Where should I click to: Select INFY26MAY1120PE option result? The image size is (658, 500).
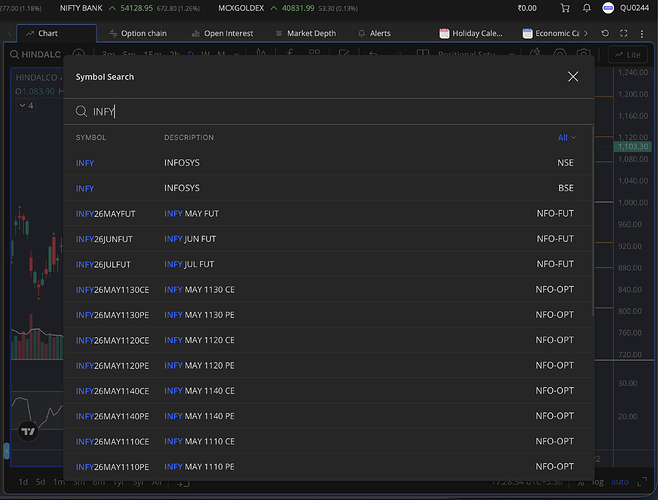[328, 366]
